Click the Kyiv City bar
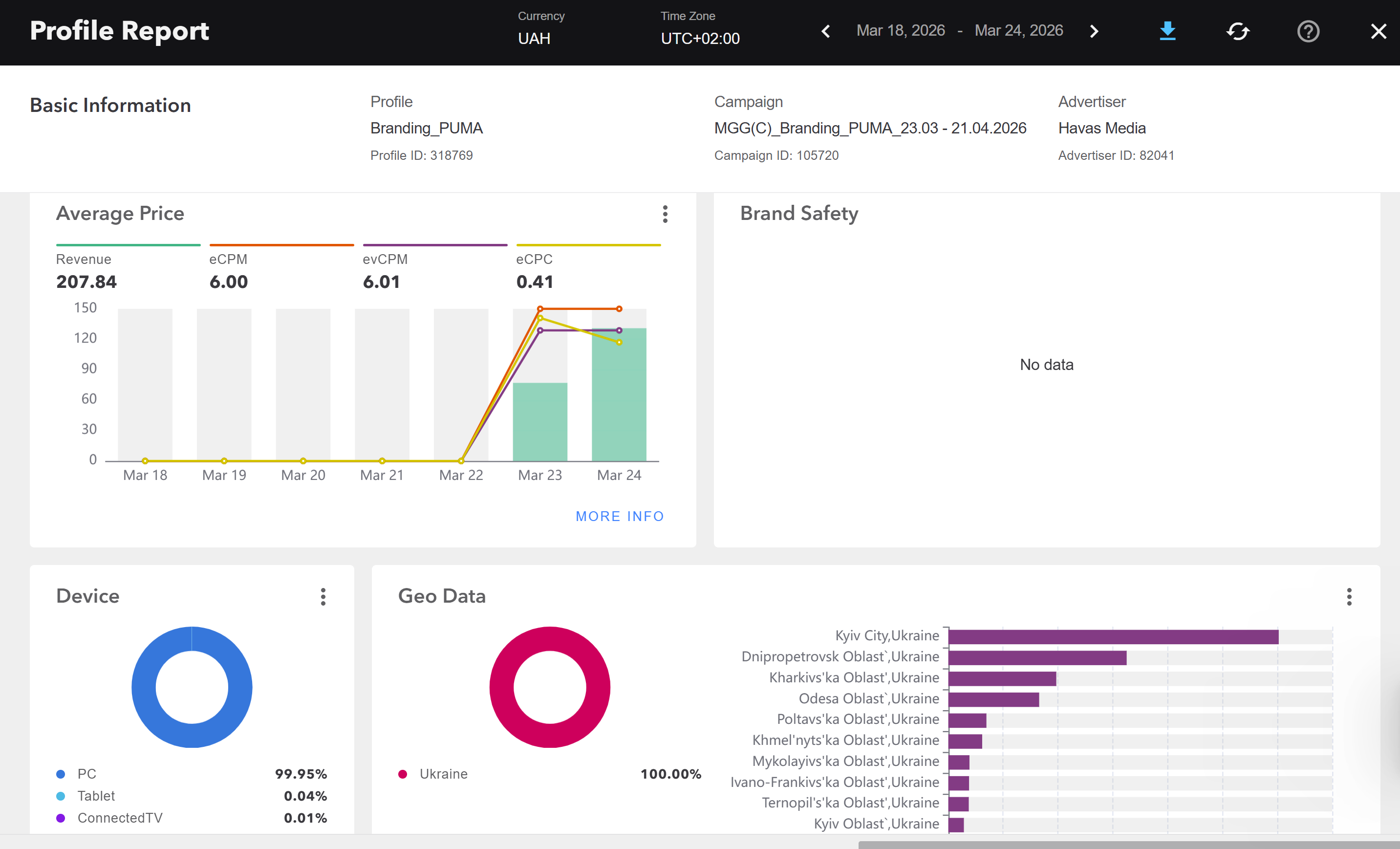The height and width of the screenshot is (849, 1400). 1113,636
